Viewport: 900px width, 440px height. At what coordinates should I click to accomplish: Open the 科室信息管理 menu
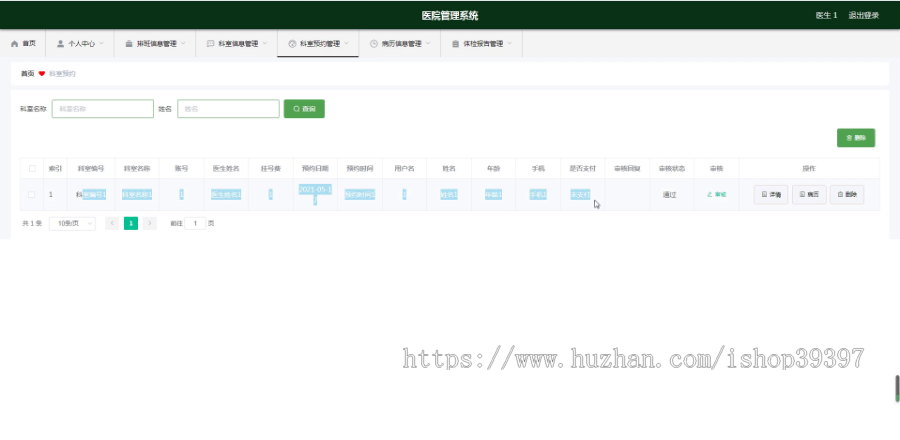tap(236, 44)
